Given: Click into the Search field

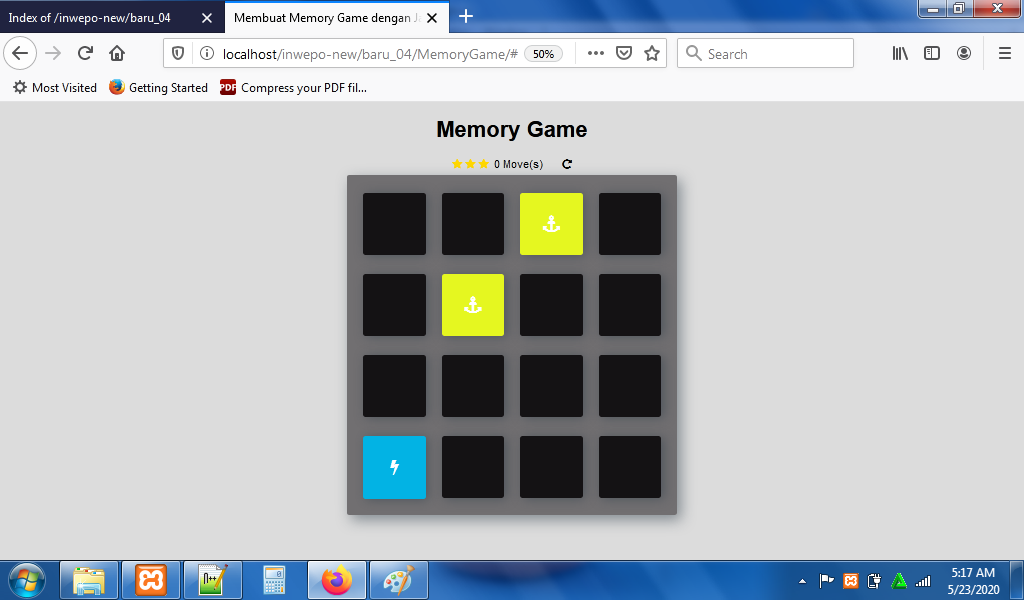Looking at the screenshot, I should click(765, 54).
